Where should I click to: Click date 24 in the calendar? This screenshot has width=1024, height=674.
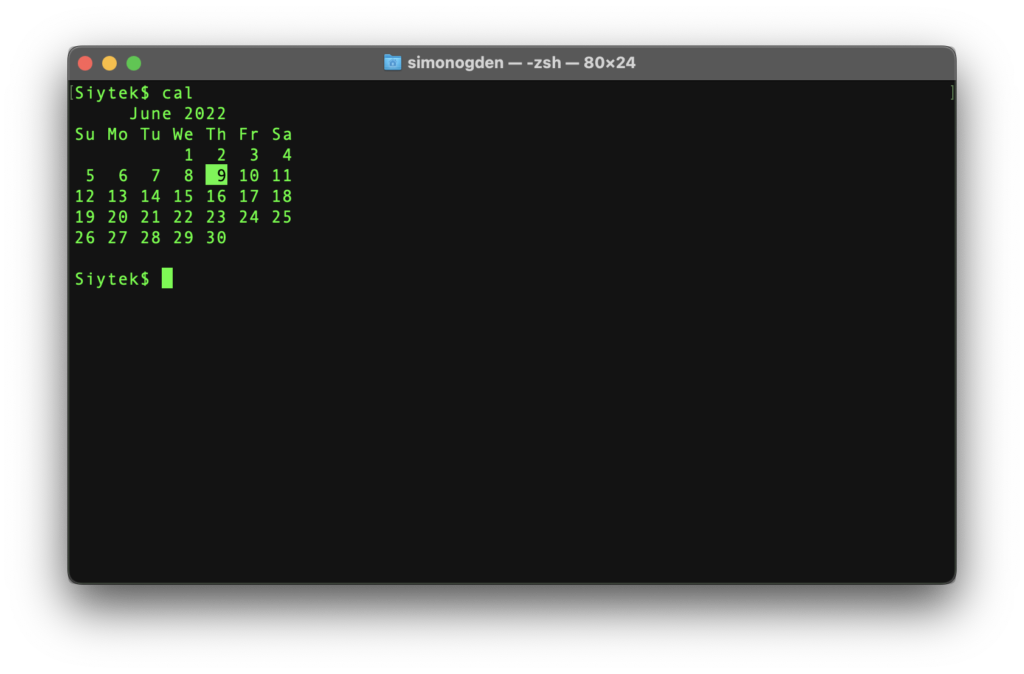[x=249, y=217]
